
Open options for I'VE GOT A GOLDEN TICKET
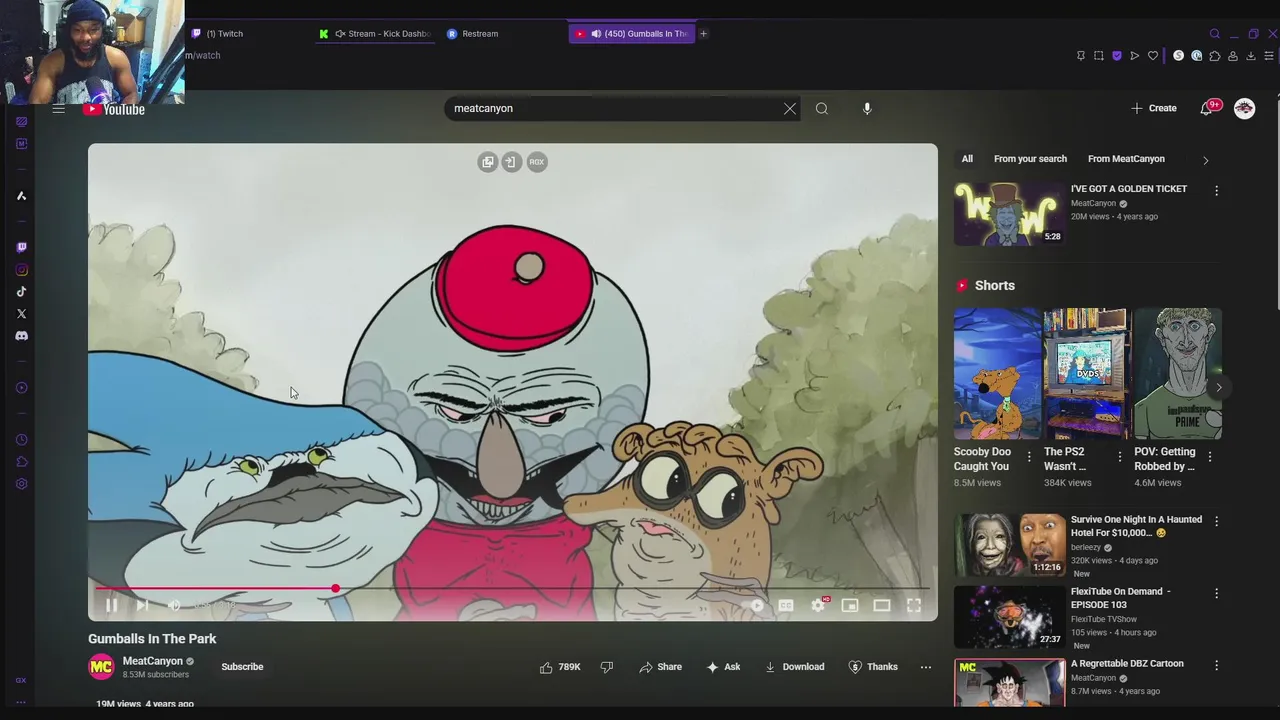coord(1216,190)
